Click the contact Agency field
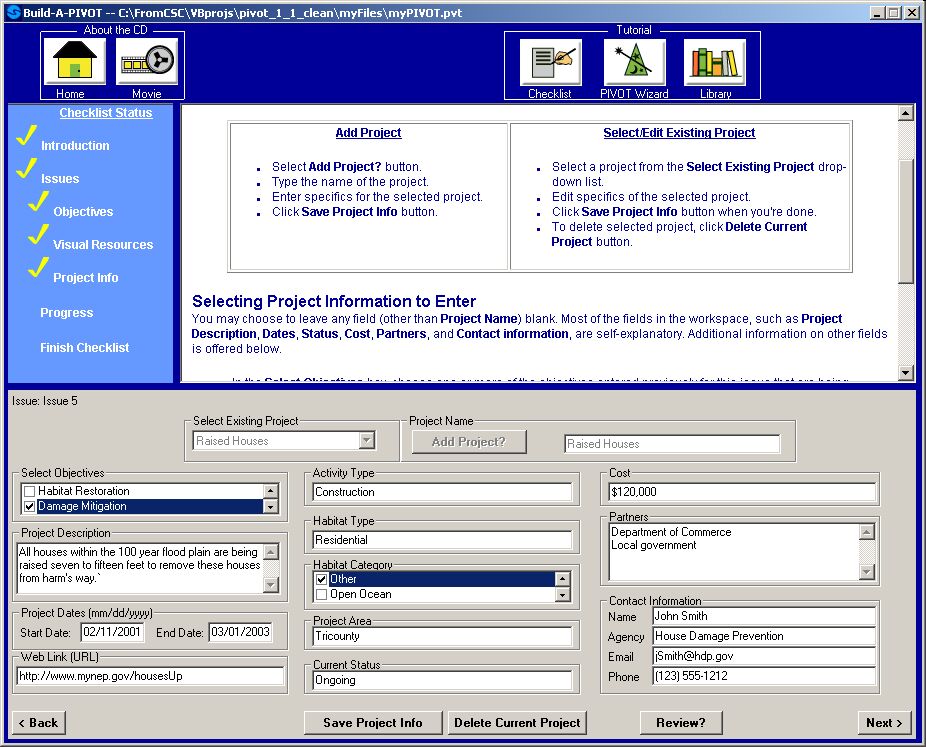Image resolution: width=926 pixels, height=747 pixels. coord(764,636)
